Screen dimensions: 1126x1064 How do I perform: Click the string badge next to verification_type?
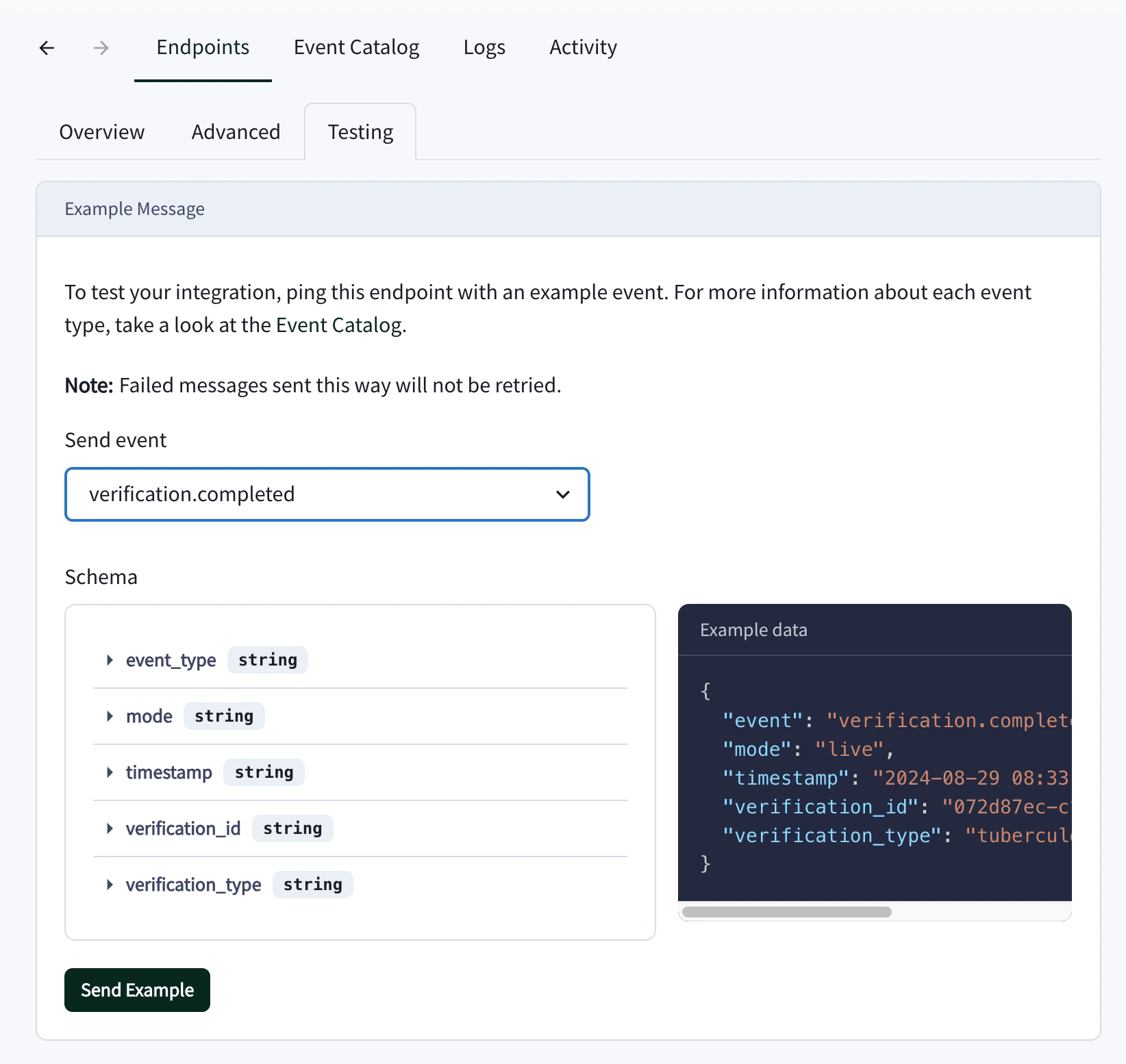pyautogui.click(x=313, y=885)
